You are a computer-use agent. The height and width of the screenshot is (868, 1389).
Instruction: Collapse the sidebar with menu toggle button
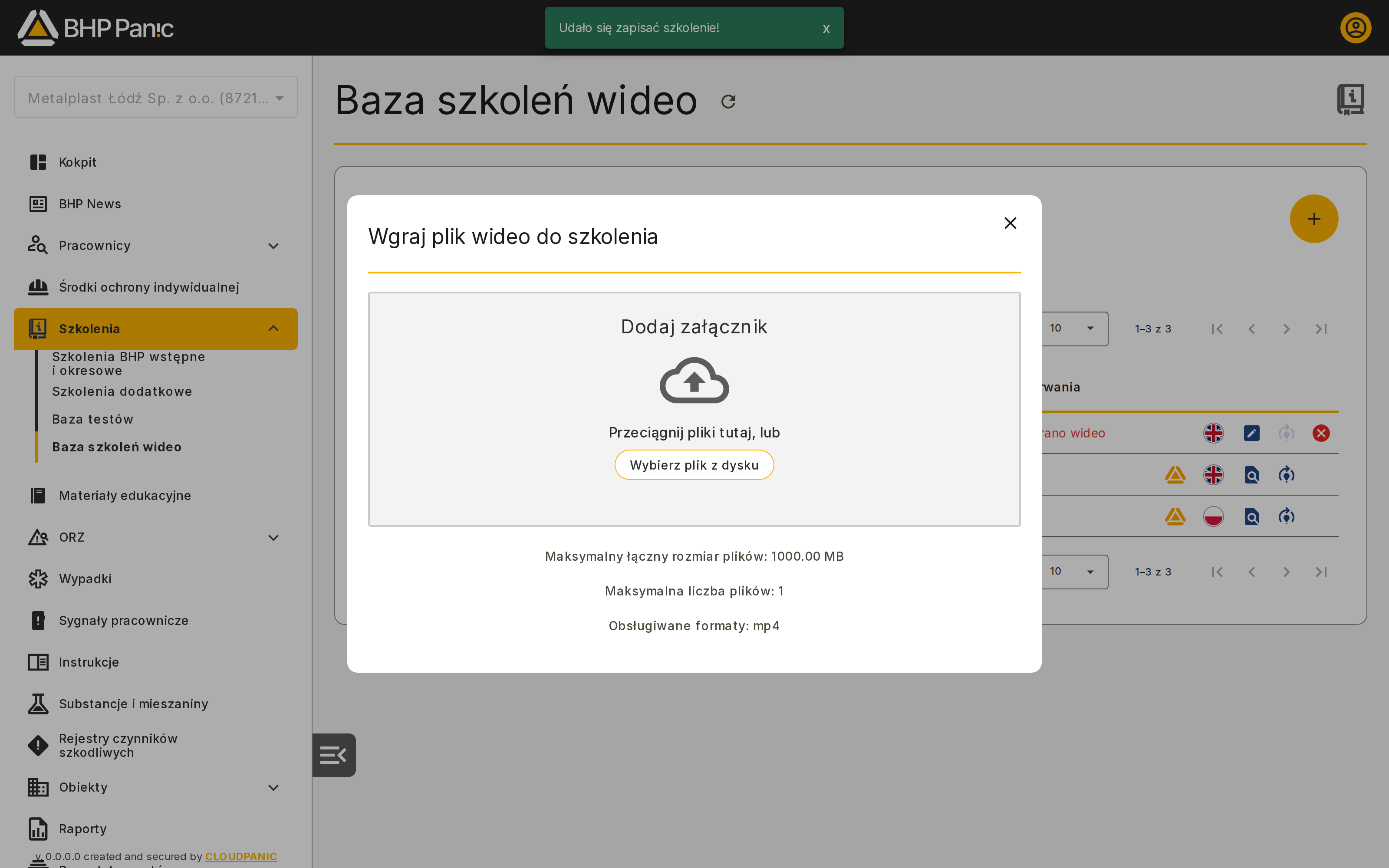333,755
